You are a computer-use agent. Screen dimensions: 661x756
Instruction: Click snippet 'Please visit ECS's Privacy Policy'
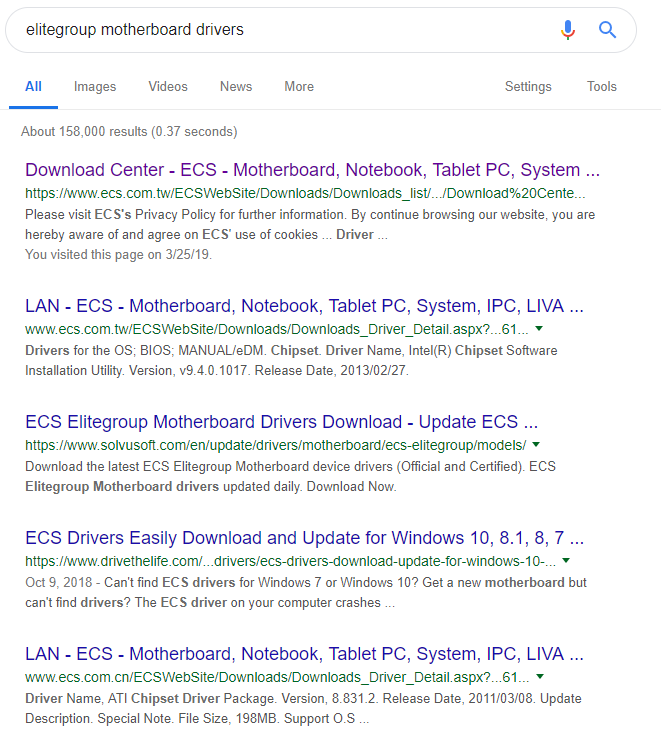click(x=310, y=225)
